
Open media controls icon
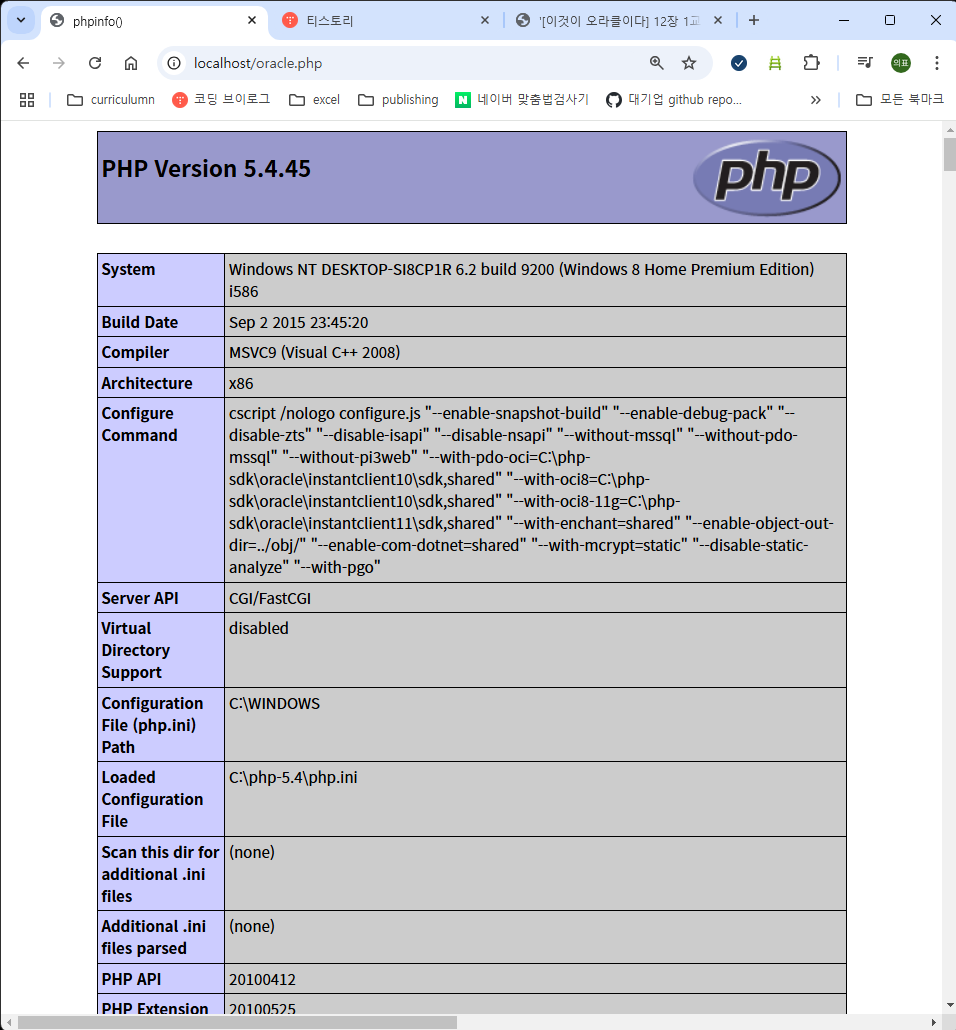pos(865,63)
